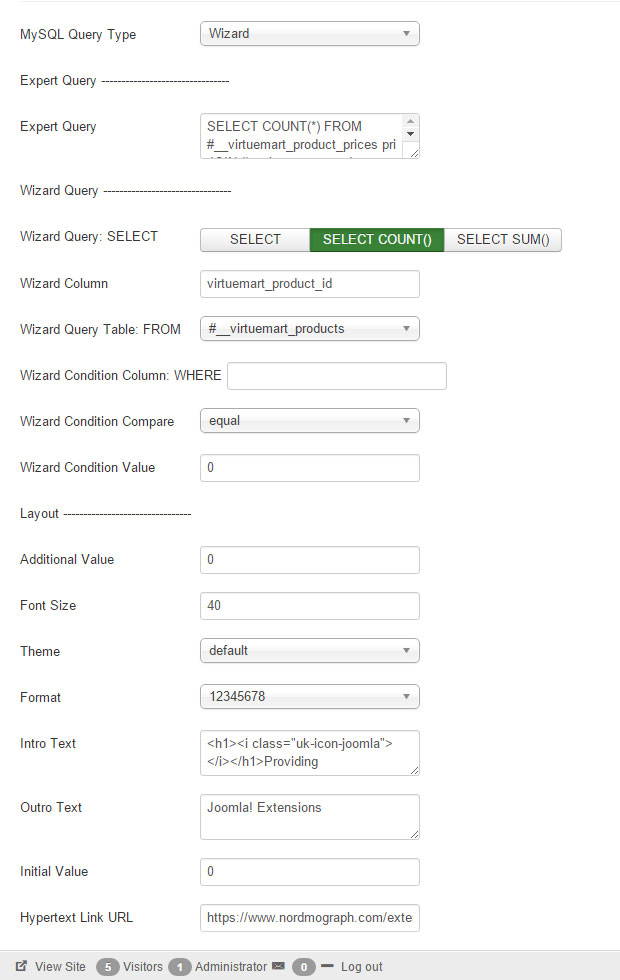
Task: Select the plain SELECT query option
Action: coord(255,239)
